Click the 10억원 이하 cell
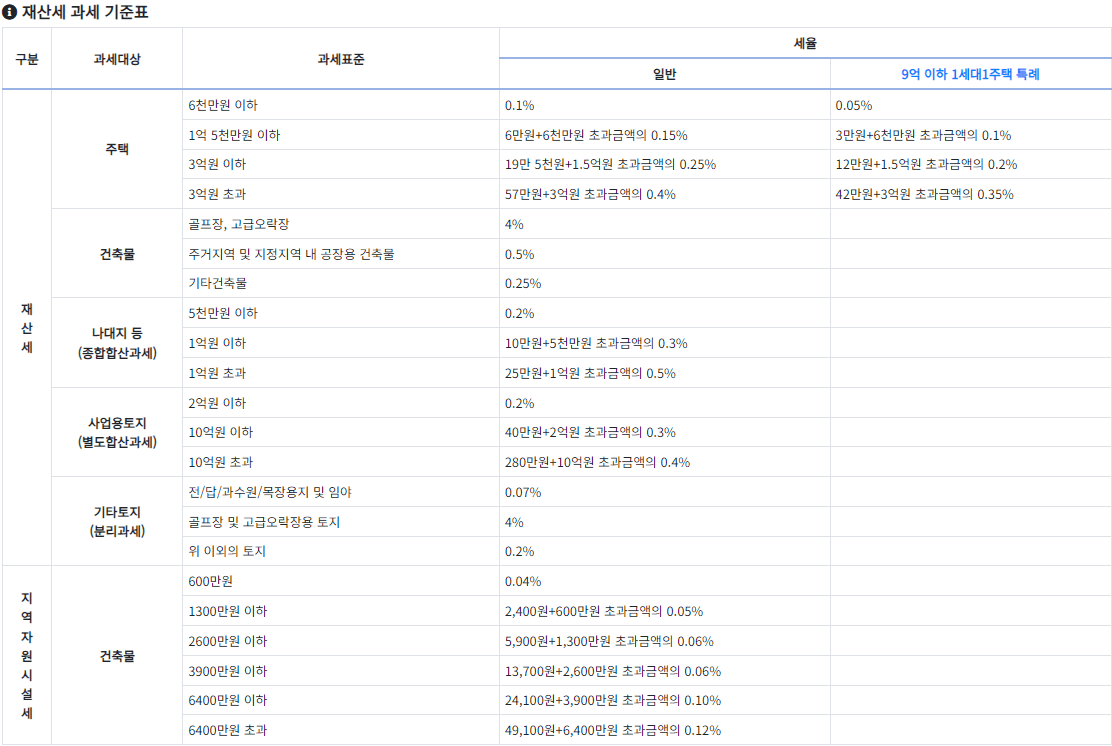The width and height of the screenshot is (1112, 746). [340, 432]
